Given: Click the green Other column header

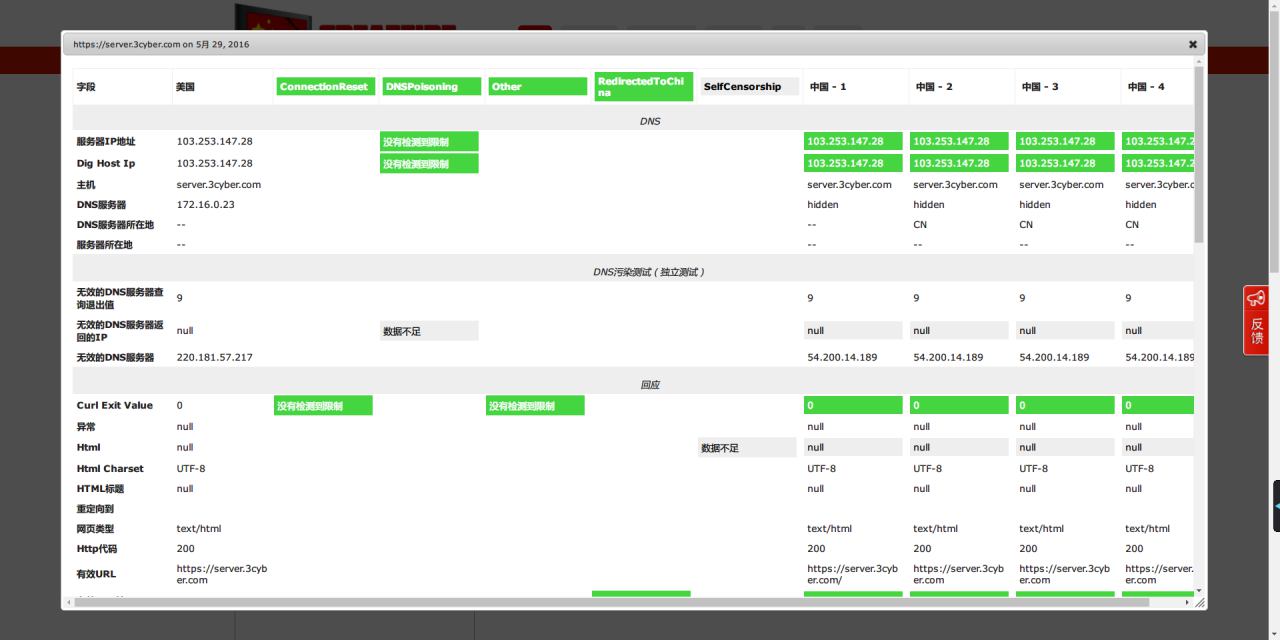Looking at the screenshot, I should tap(537, 87).
